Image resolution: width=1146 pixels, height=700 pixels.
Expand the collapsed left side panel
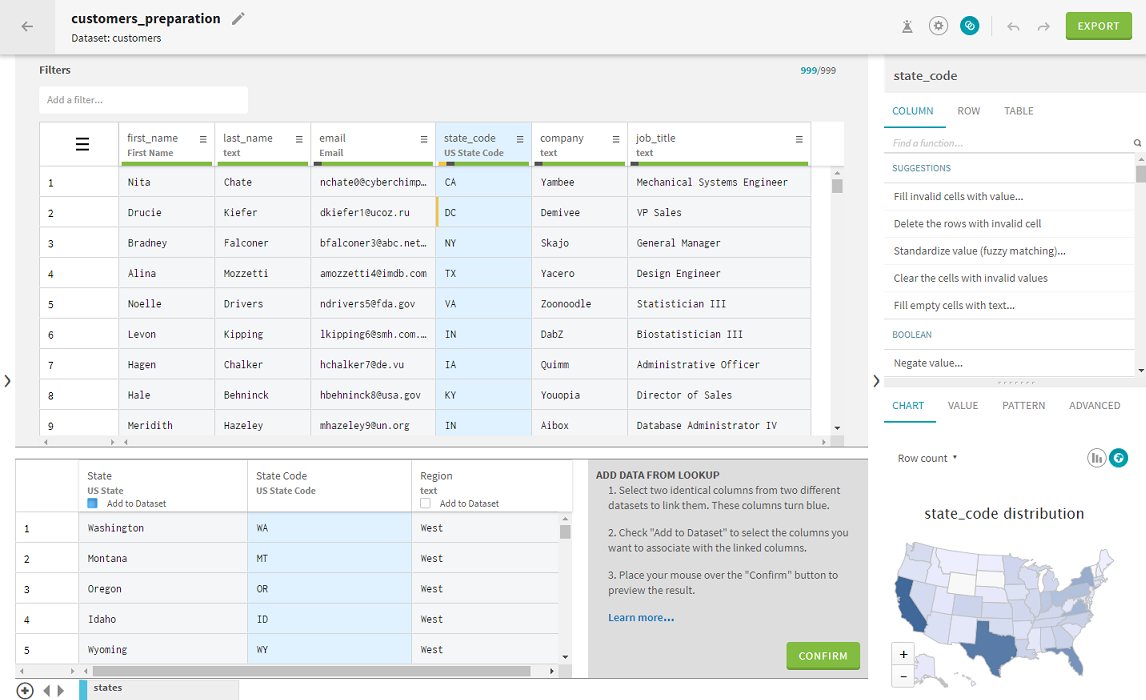tap(7, 380)
